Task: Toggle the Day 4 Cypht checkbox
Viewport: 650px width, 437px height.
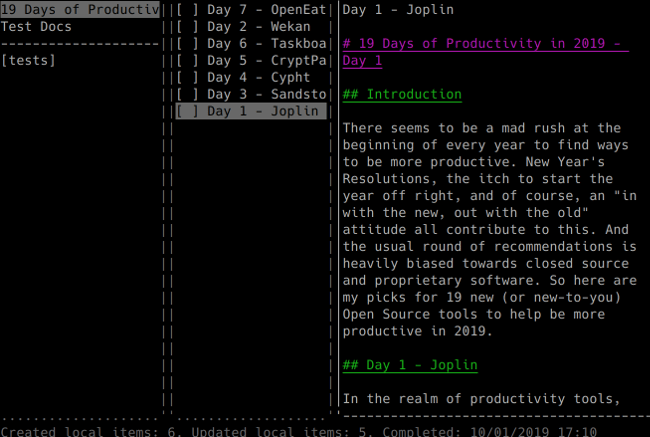Action: pos(187,78)
